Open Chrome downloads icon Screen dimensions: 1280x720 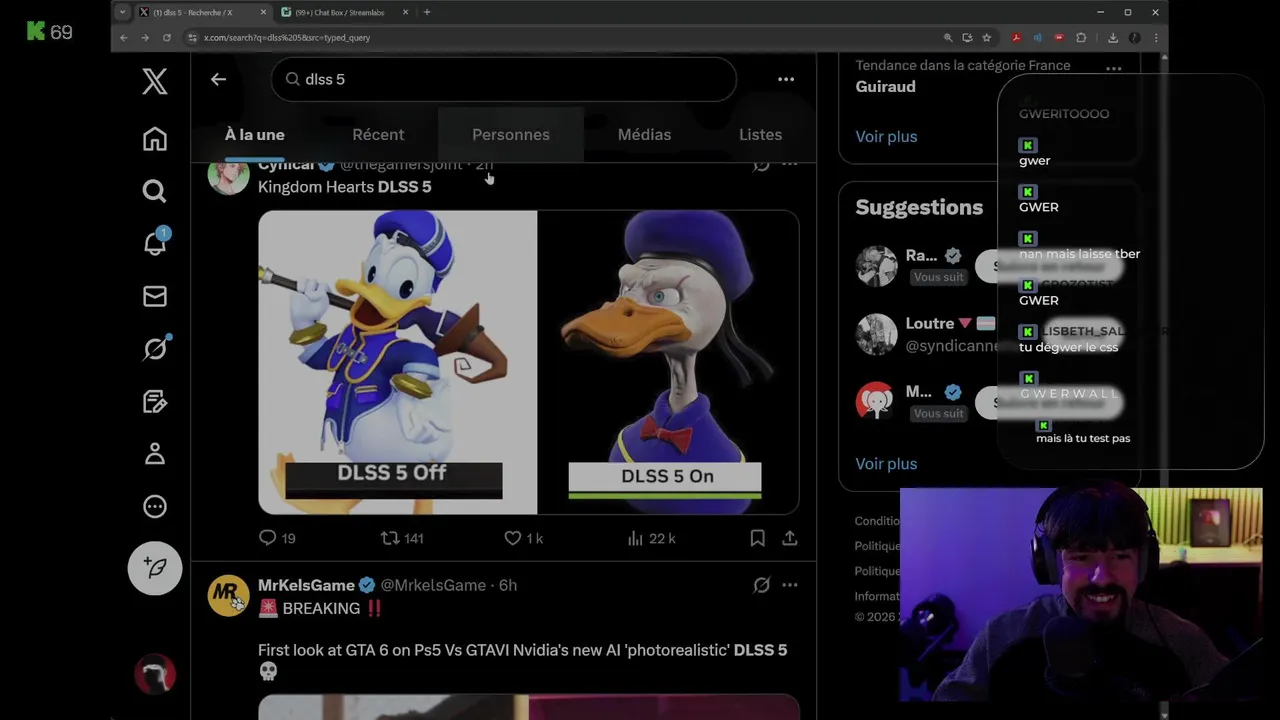click(1113, 37)
